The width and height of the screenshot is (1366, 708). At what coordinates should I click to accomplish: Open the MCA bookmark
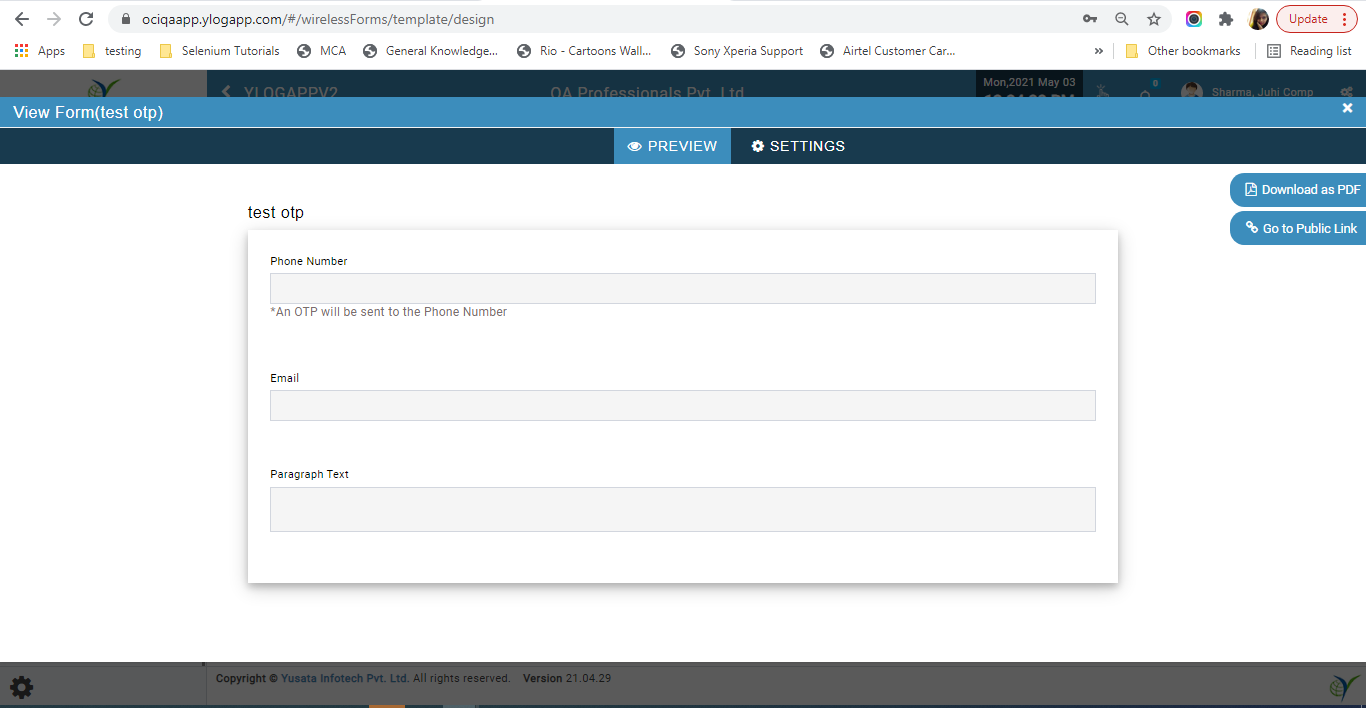pyautogui.click(x=322, y=51)
